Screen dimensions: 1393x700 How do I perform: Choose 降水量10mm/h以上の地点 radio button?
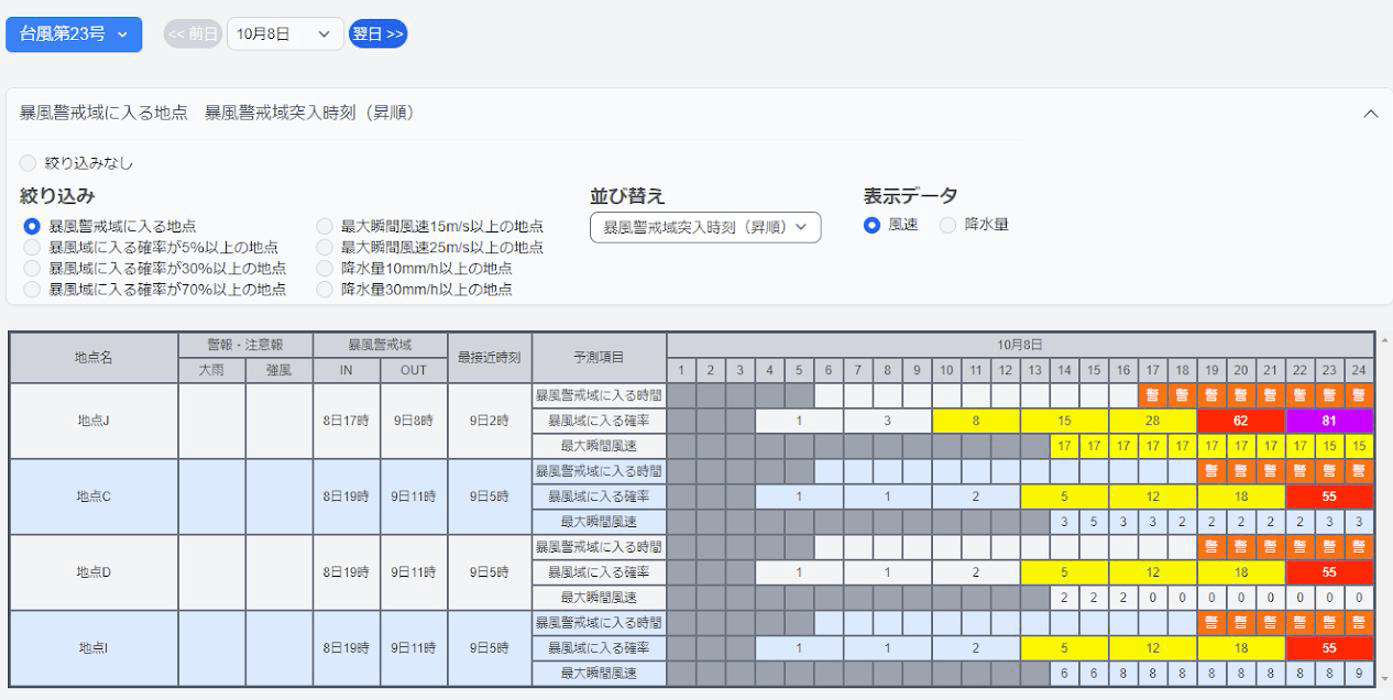[324, 268]
